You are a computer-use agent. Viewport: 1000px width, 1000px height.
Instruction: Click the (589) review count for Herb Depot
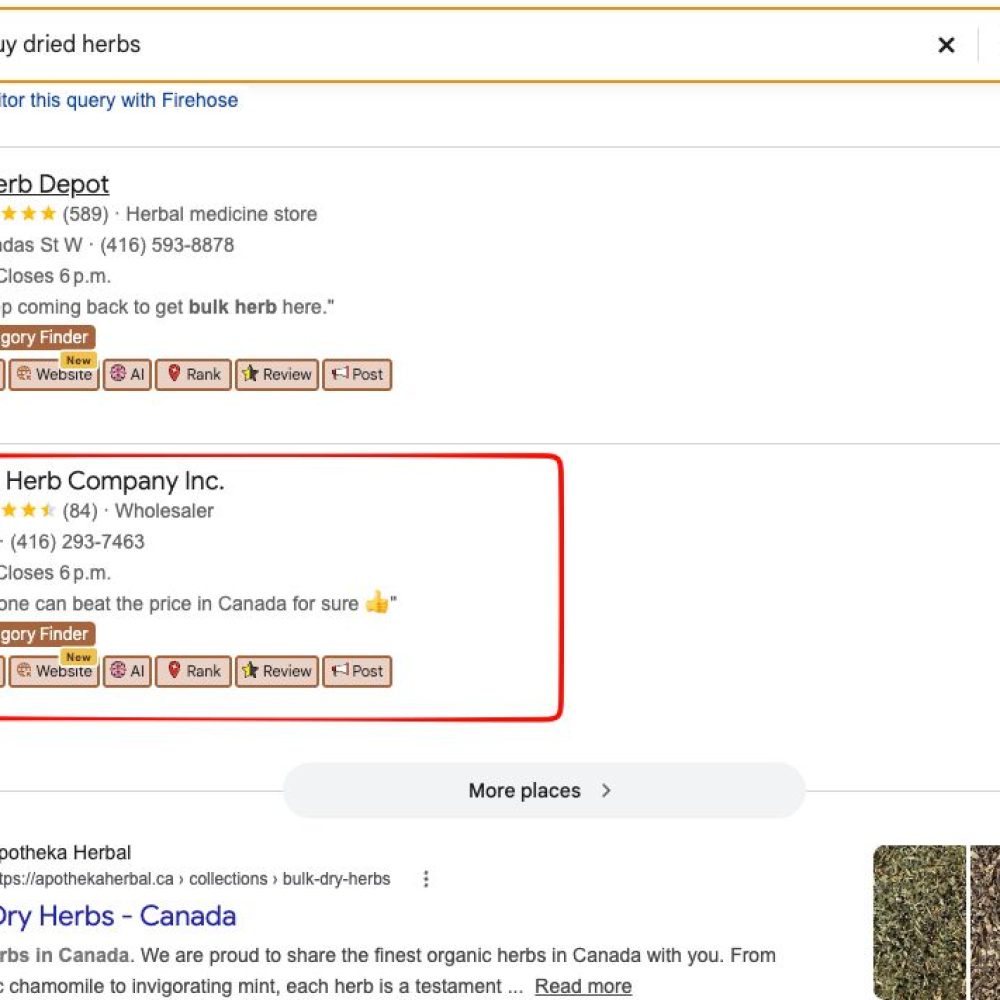pos(85,214)
